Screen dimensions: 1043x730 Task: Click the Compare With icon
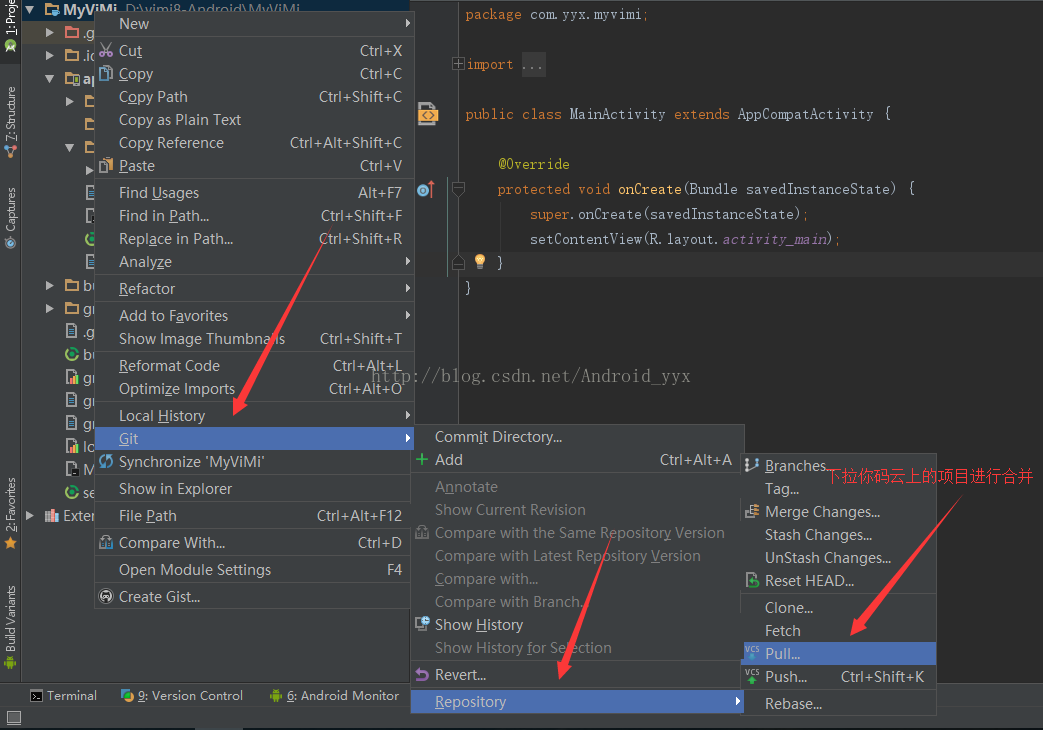click(x=106, y=542)
